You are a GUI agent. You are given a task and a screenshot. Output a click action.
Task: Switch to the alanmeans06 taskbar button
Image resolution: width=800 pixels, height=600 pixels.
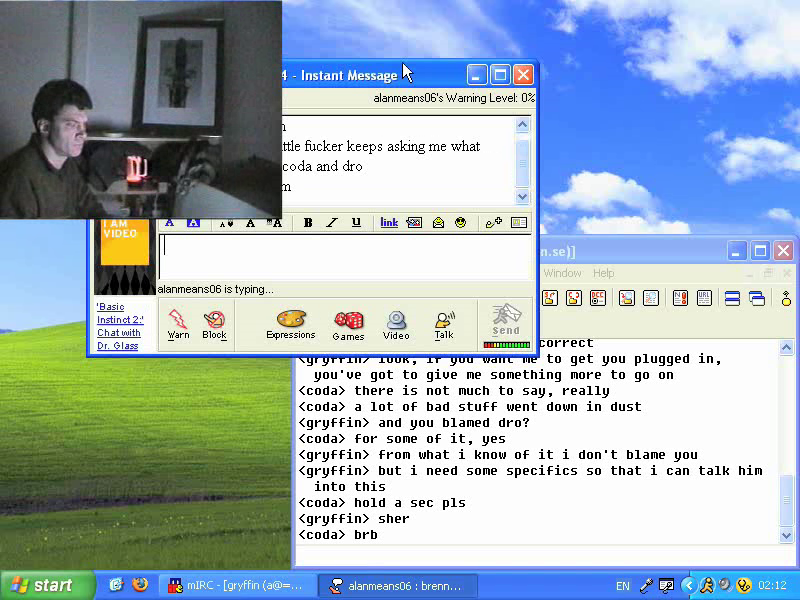click(x=397, y=586)
